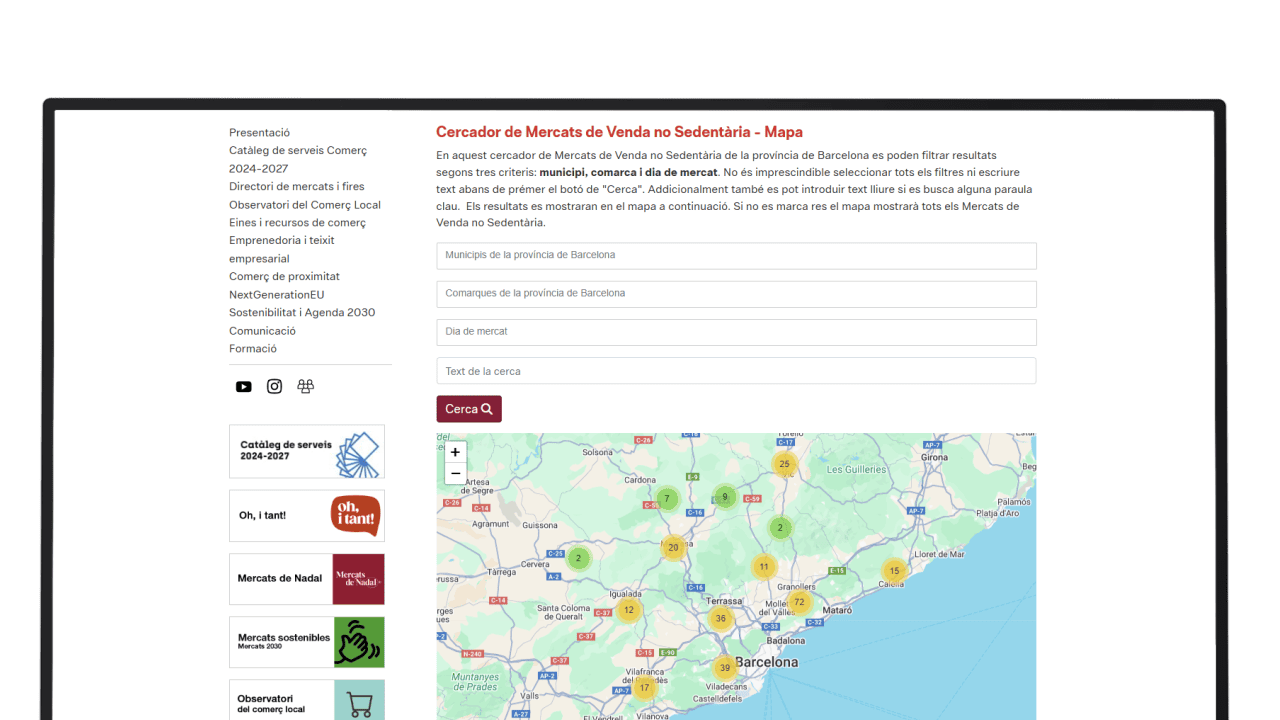
Task: Click the 'Text de la cerca' input field
Action: point(736,370)
